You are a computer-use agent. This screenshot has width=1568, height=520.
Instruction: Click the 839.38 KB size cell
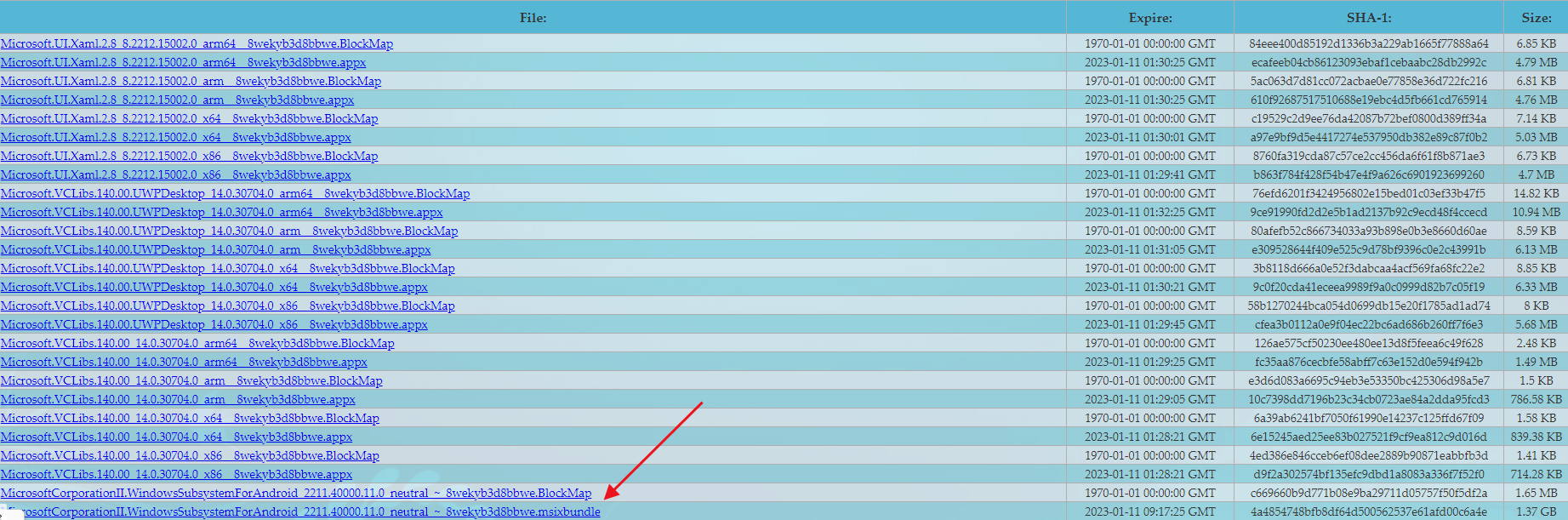tap(1537, 437)
